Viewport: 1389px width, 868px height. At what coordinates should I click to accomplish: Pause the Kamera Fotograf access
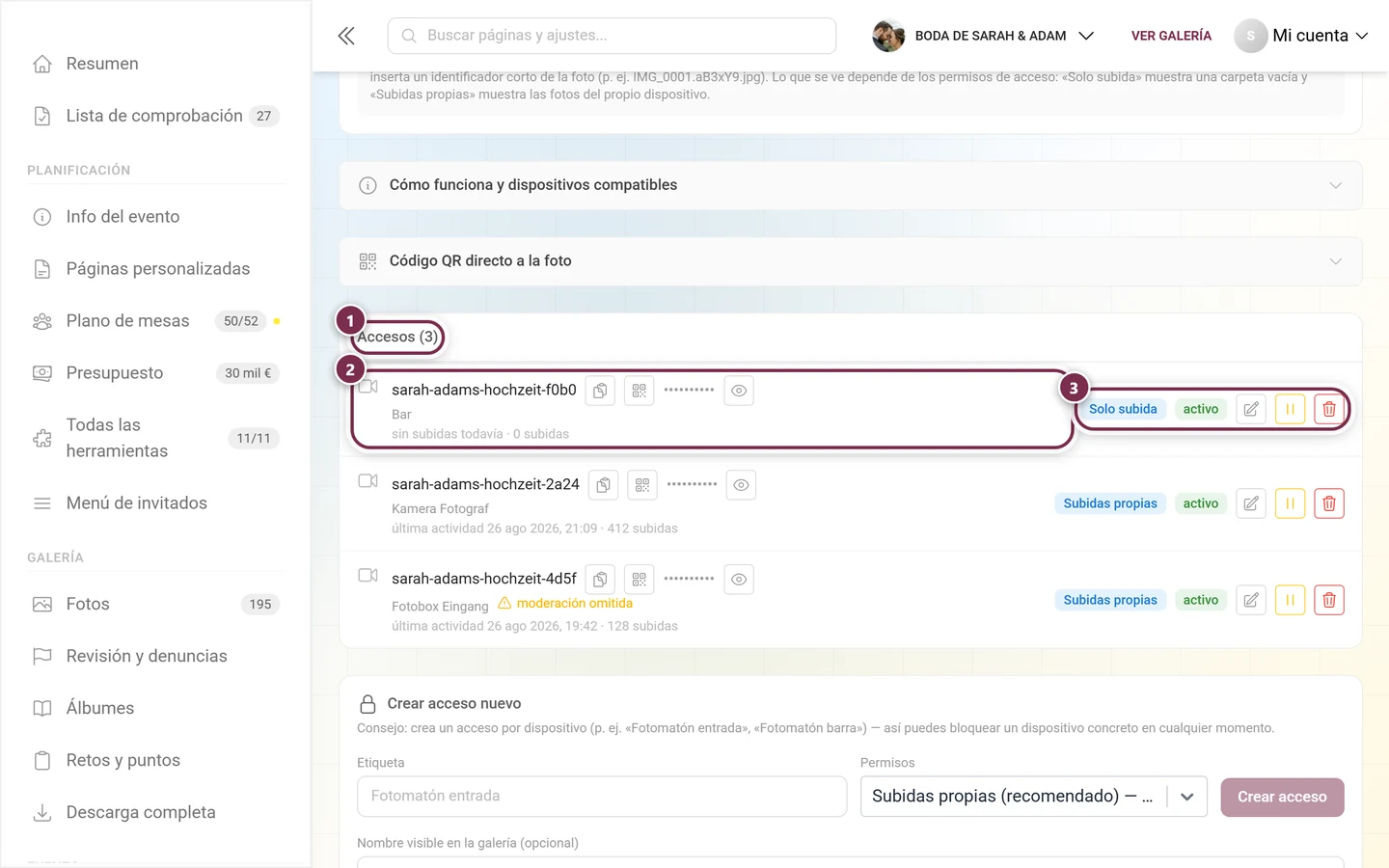(x=1290, y=503)
